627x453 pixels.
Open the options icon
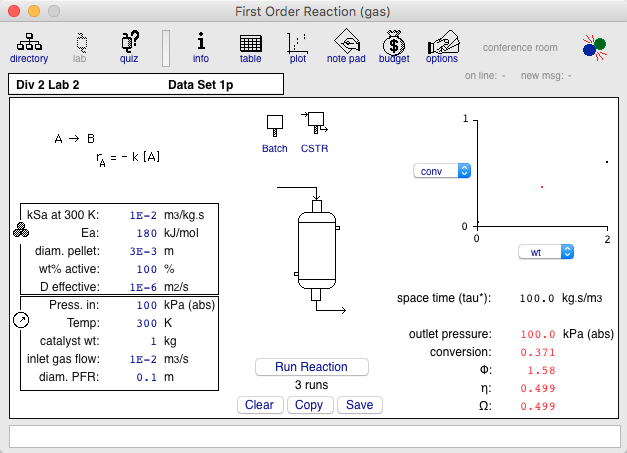442,48
